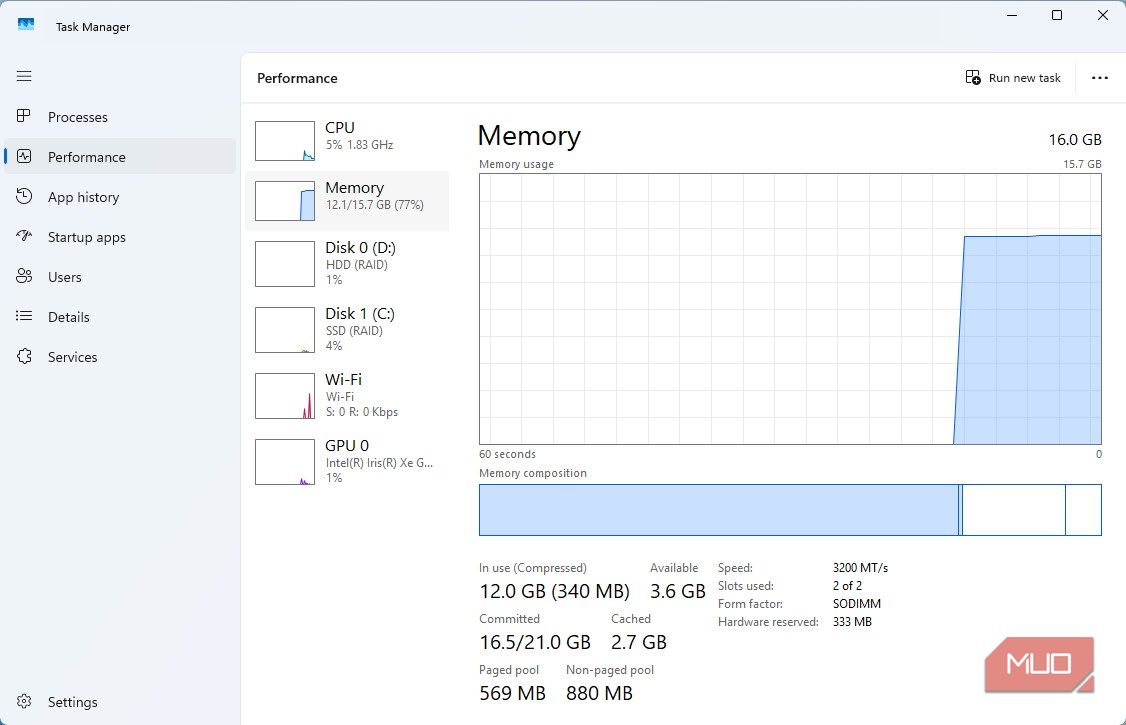This screenshot has width=1126, height=725.
Task: Click the Performance page heading
Action: 297,78
